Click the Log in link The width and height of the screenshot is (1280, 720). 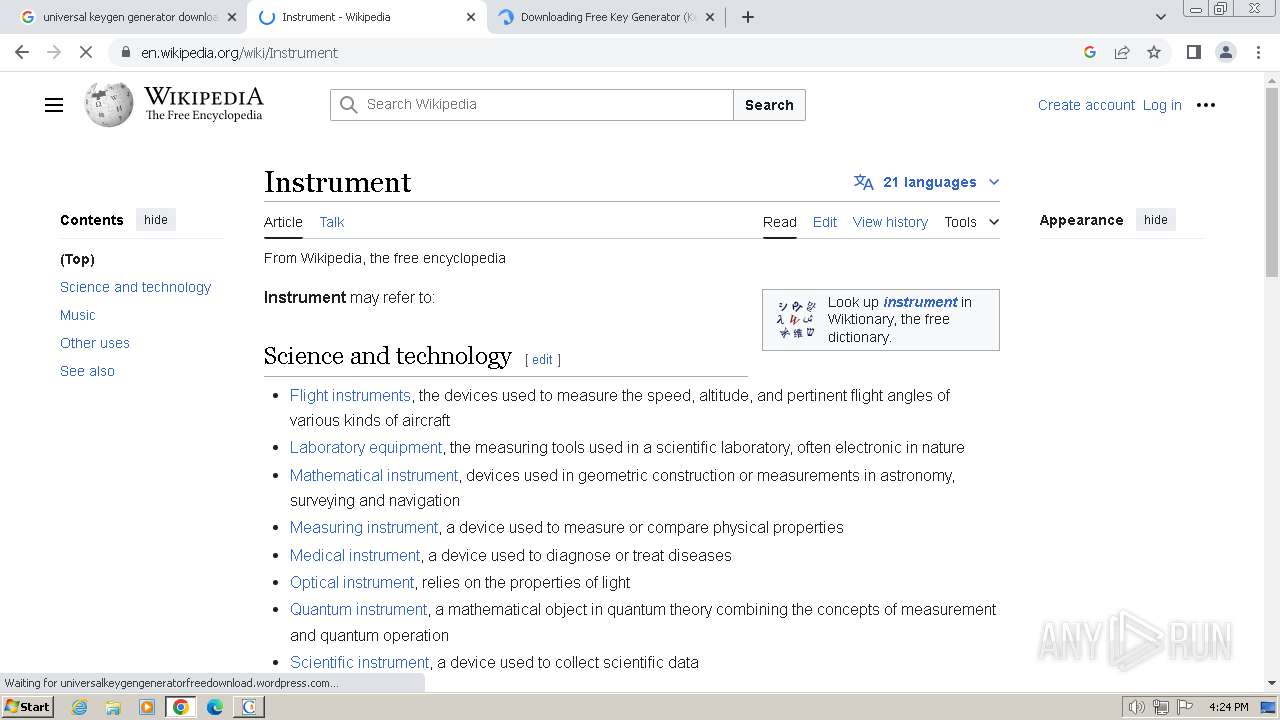1162,105
